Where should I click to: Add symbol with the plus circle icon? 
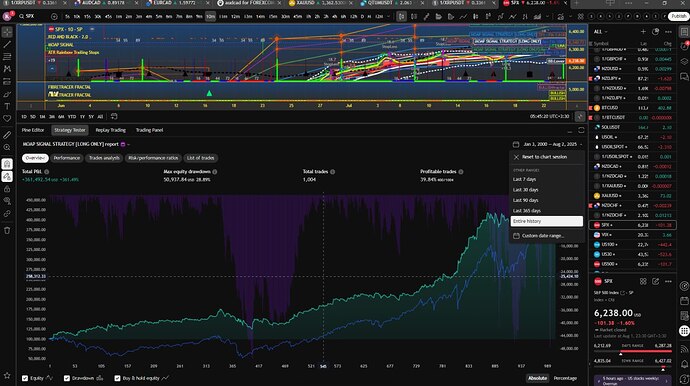click(x=54, y=16)
